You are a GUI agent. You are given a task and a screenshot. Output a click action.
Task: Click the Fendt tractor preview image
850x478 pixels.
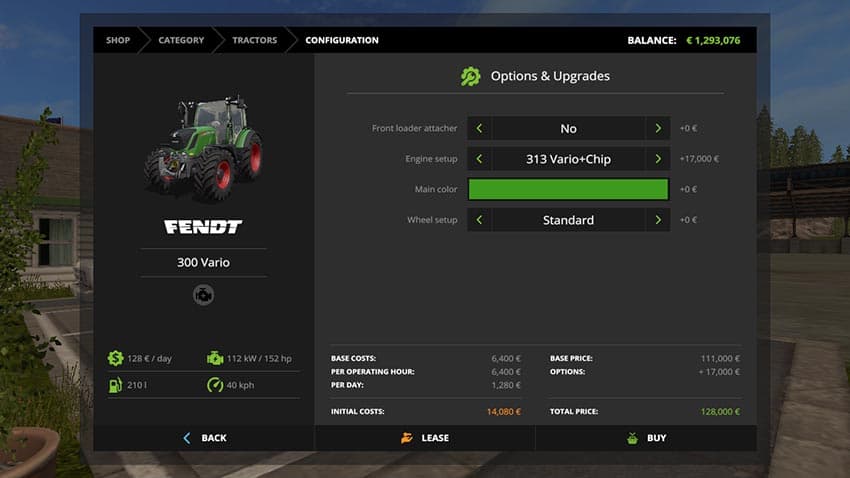(x=203, y=148)
